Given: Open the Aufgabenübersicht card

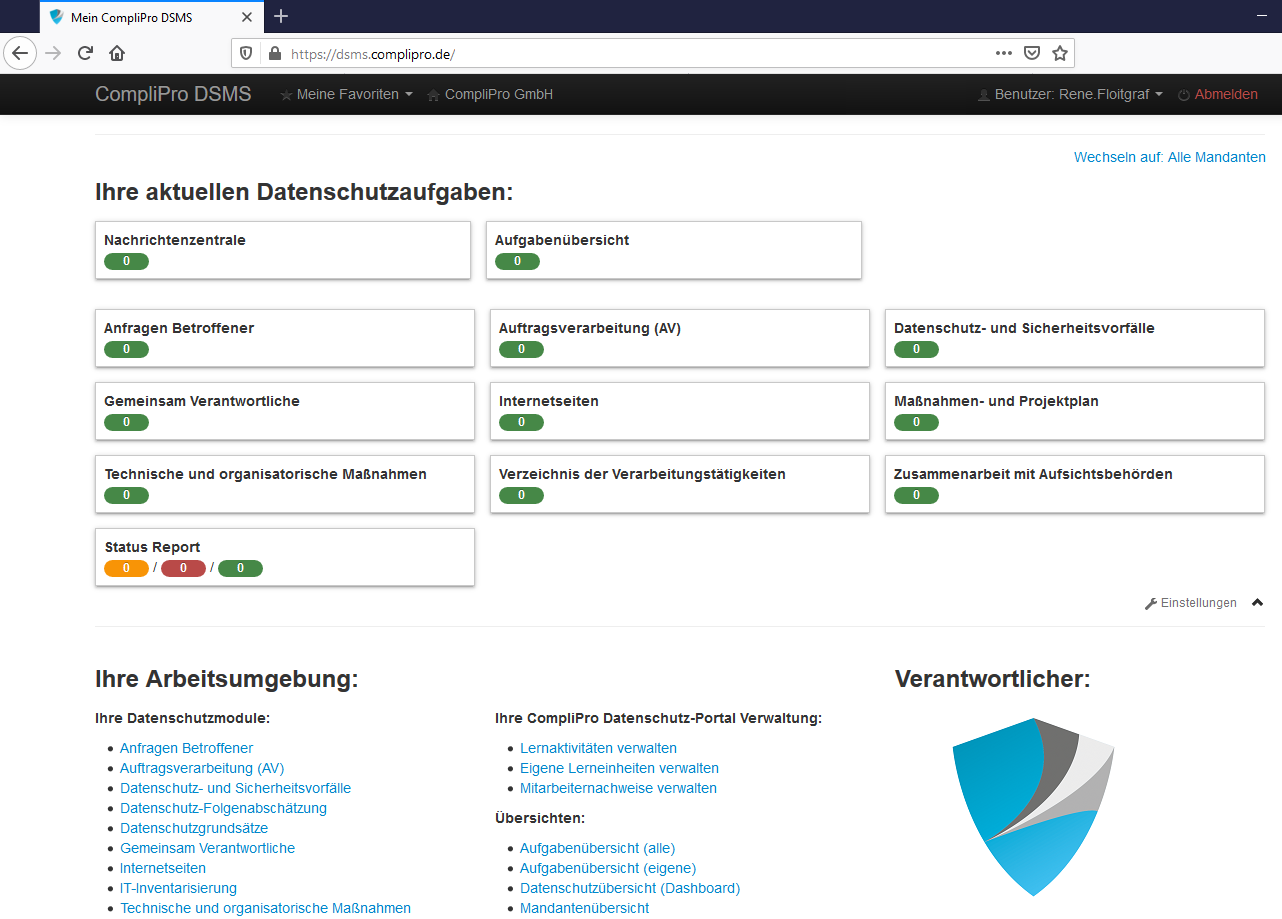Looking at the screenshot, I should [x=674, y=250].
